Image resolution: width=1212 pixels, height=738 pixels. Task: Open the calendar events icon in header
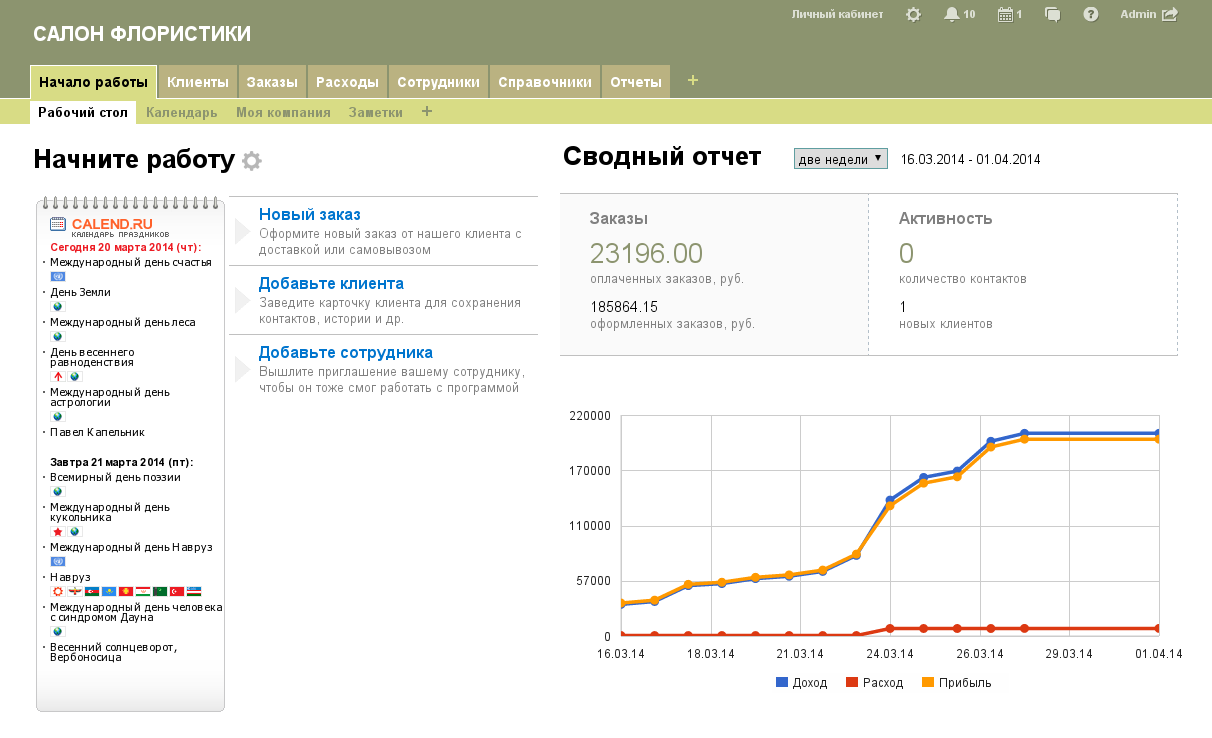point(1005,15)
